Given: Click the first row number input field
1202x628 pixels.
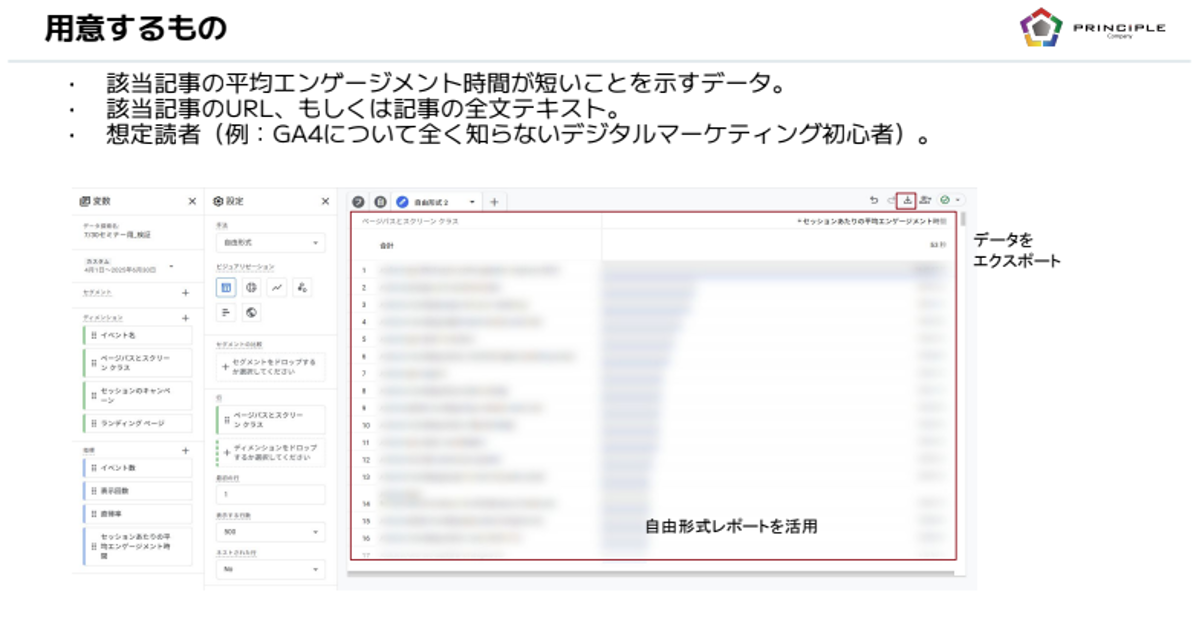Looking at the screenshot, I should tap(270, 494).
